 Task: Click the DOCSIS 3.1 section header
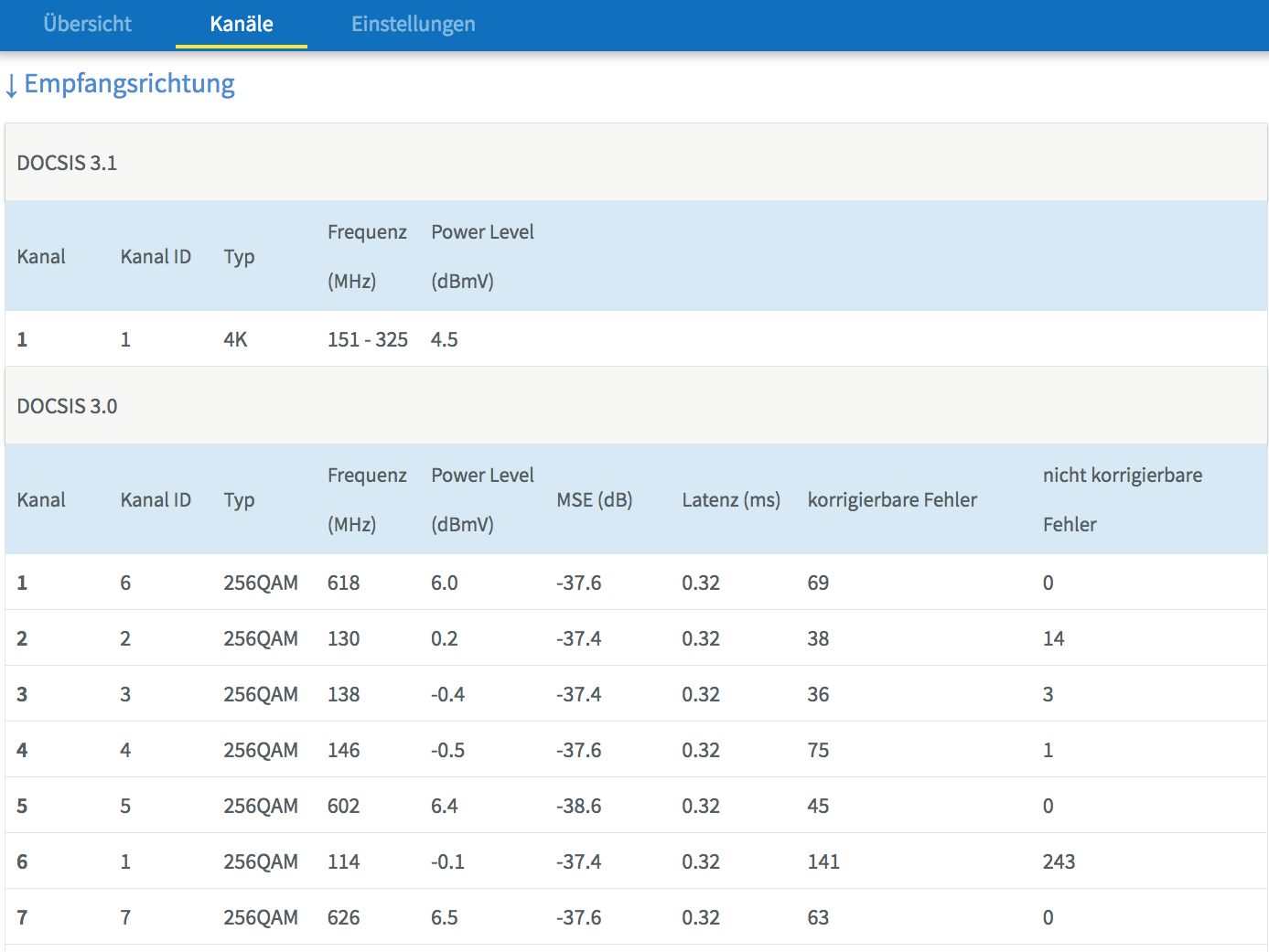(636, 163)
